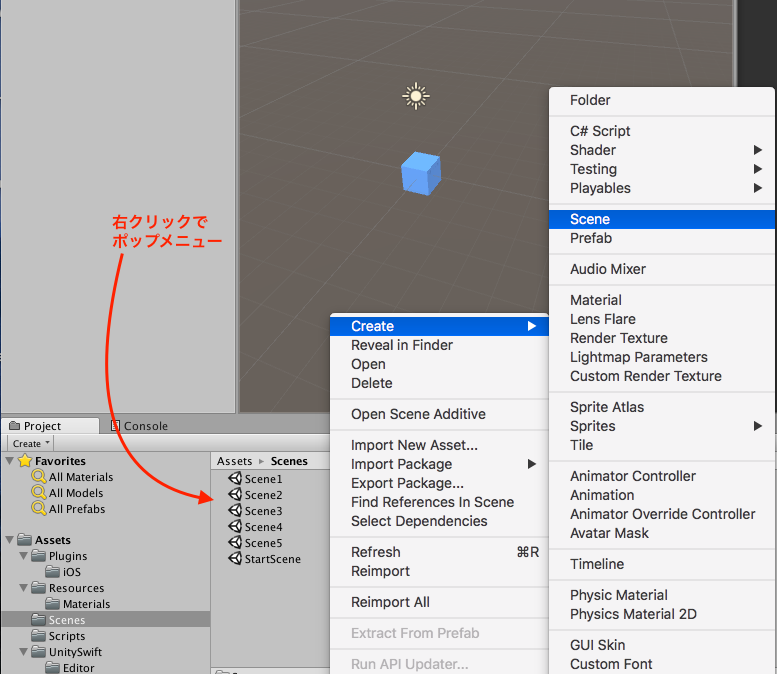Image resolution: width=777 pixels, height=674 pixels.
Task: Select the Scene5 asset's Unity icon
Action: pos(235,543)
